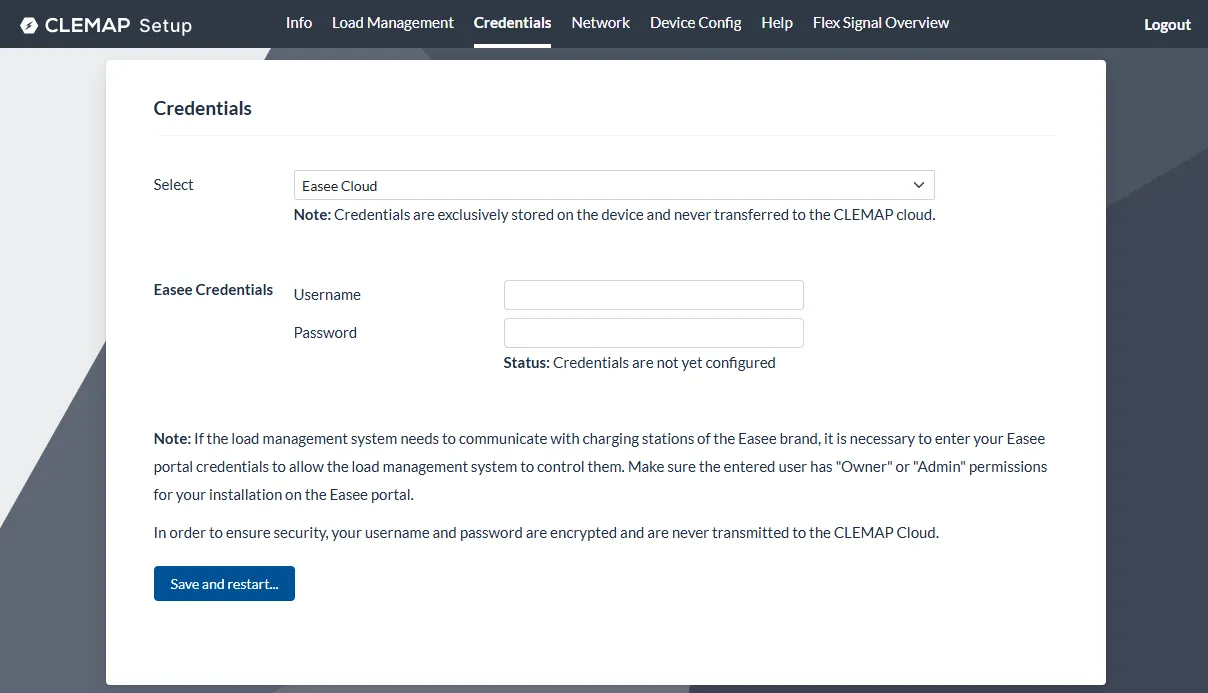1208x693 pixels.
Task: Open the Info tab
Action: coord(299,22)
